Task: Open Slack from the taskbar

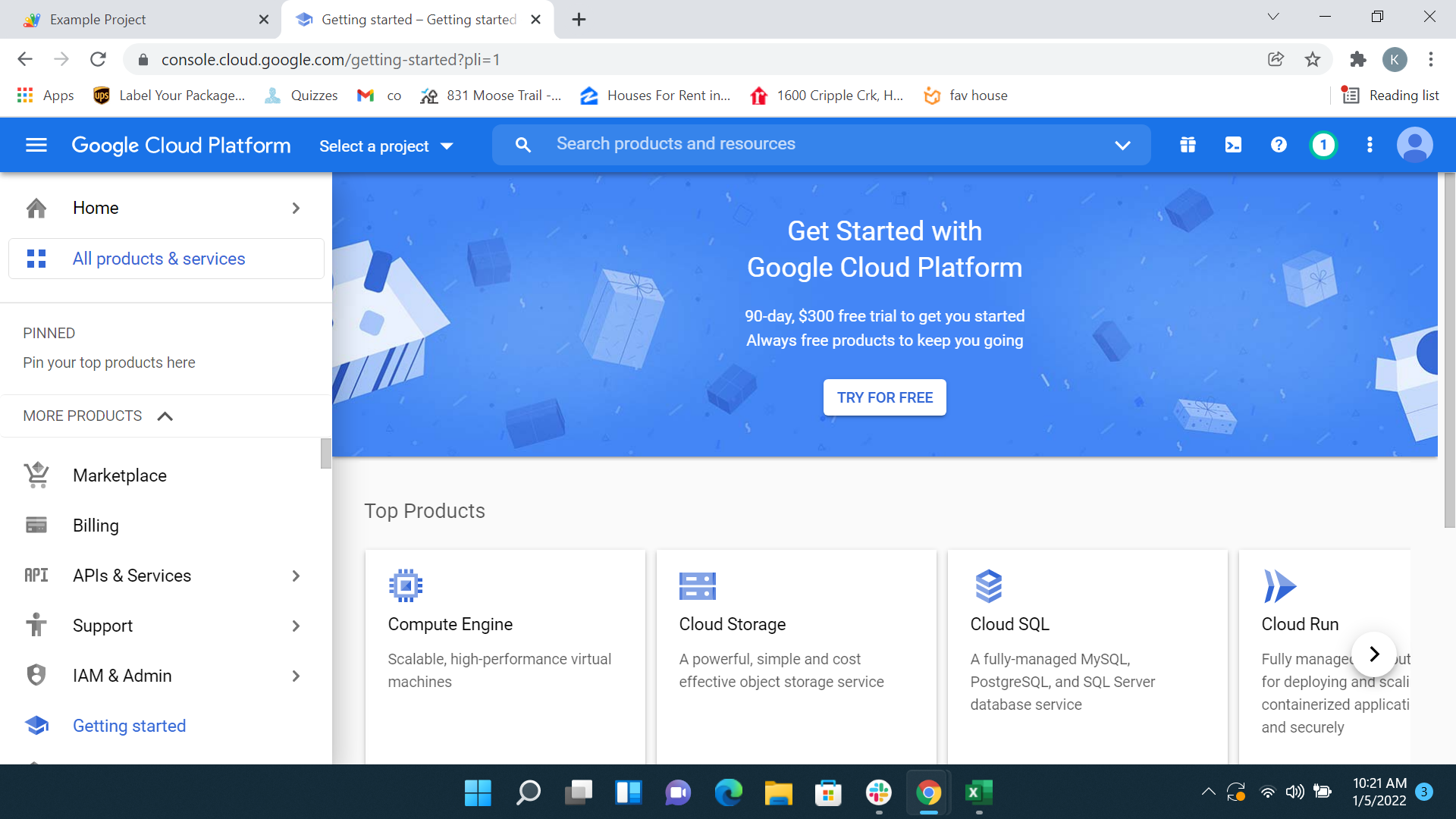Action: pos(878,792)
